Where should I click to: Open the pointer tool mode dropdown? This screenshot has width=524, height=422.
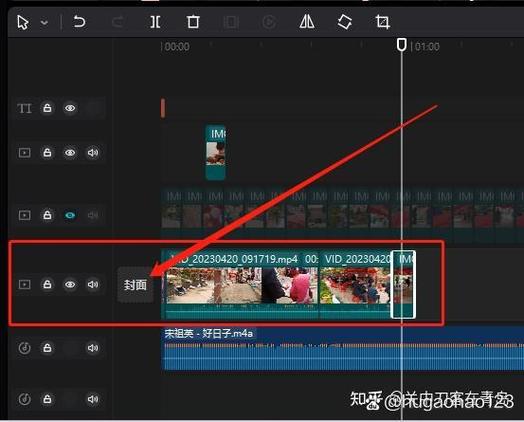tap(44, 23)
